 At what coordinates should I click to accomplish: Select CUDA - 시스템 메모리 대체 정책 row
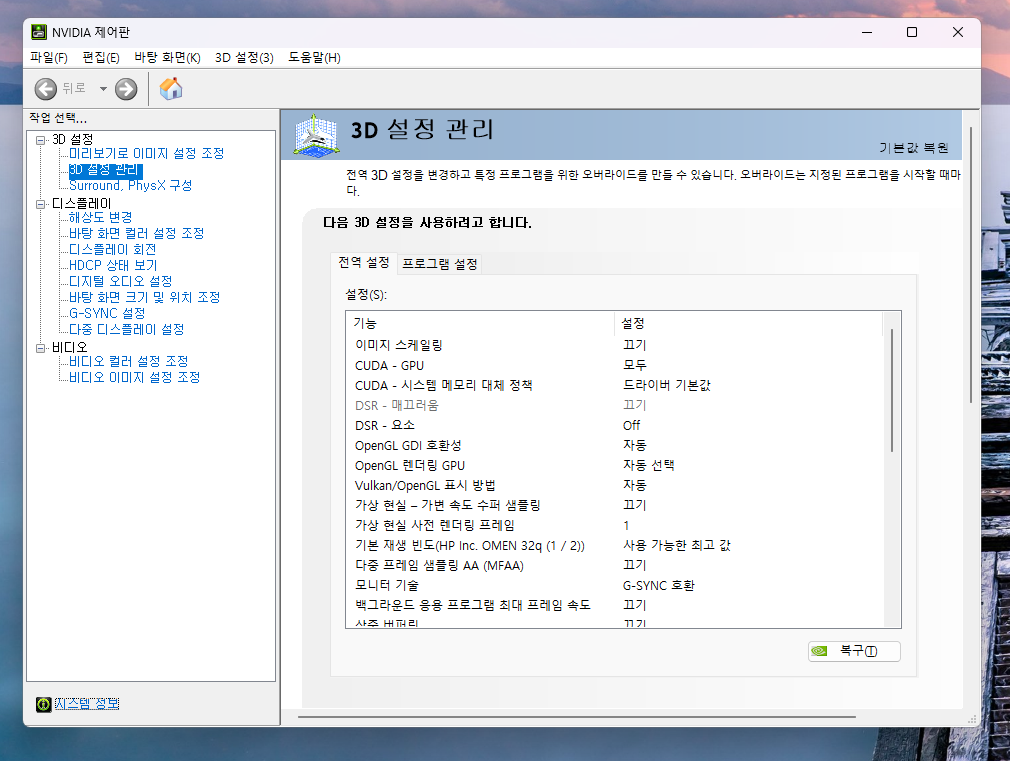pos(615,385)
